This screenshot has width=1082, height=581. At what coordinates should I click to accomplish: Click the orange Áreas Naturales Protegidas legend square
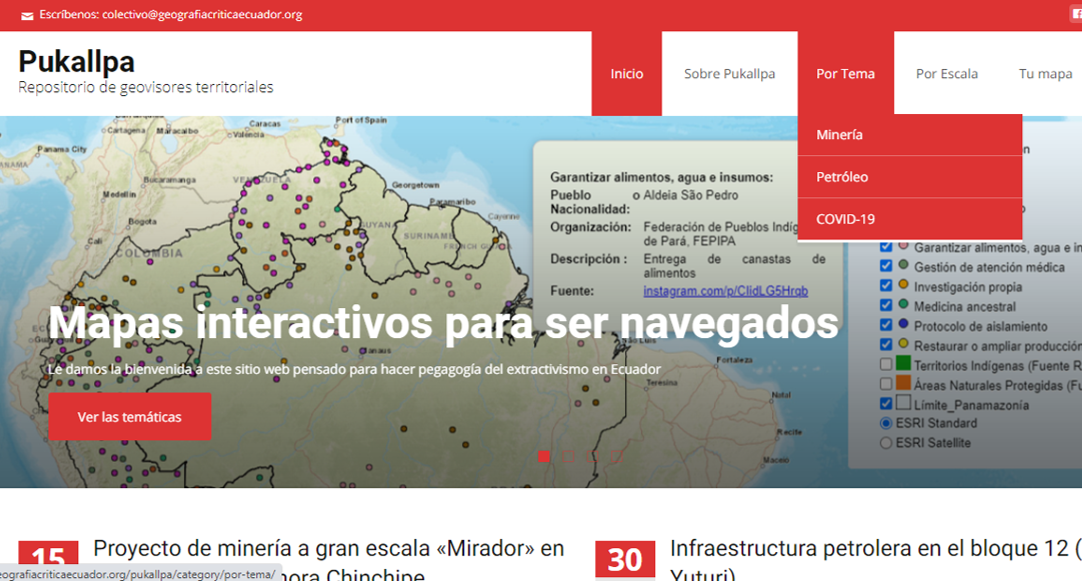pyautogui.click(x=903, y=384)
